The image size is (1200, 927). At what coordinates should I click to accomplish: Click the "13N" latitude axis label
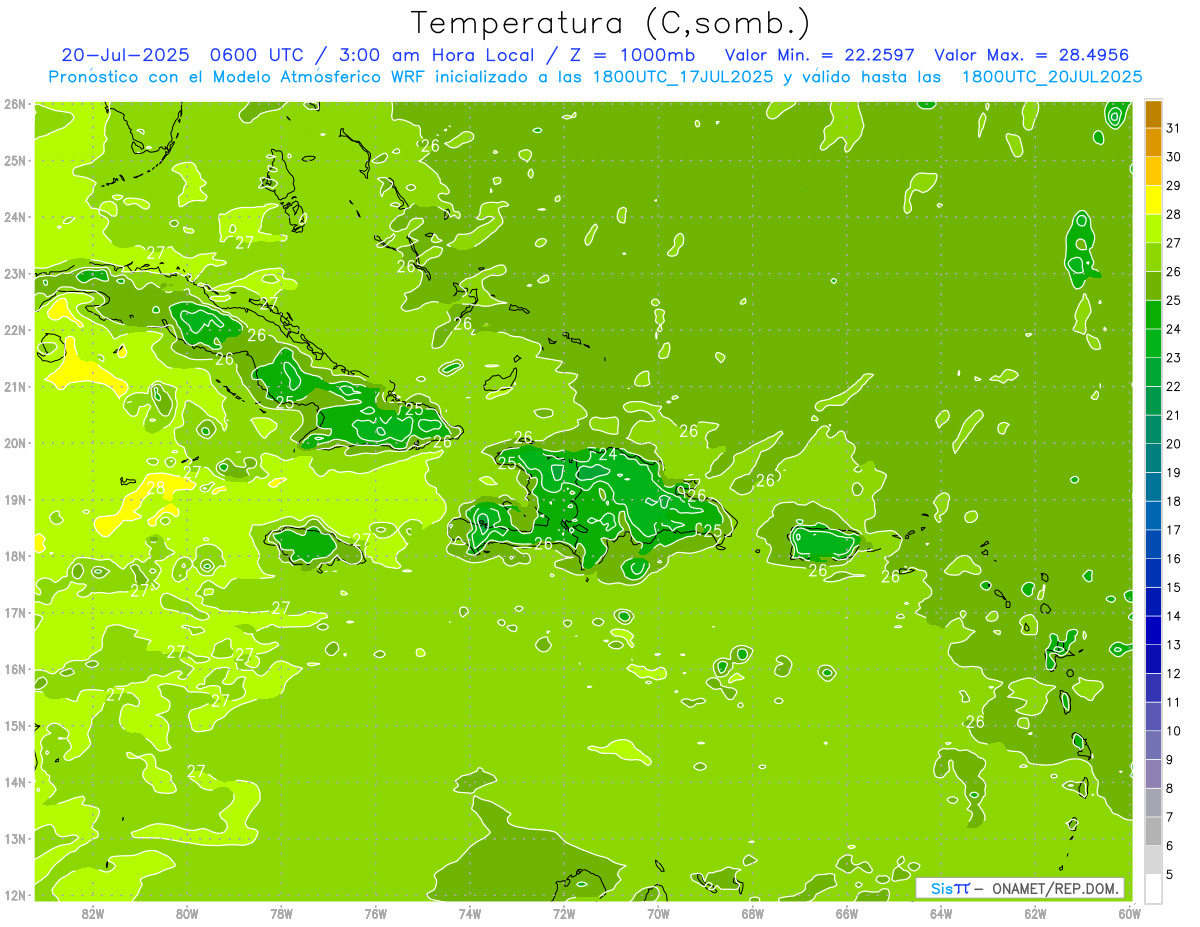pyautogui.click(x=14, y=839)
